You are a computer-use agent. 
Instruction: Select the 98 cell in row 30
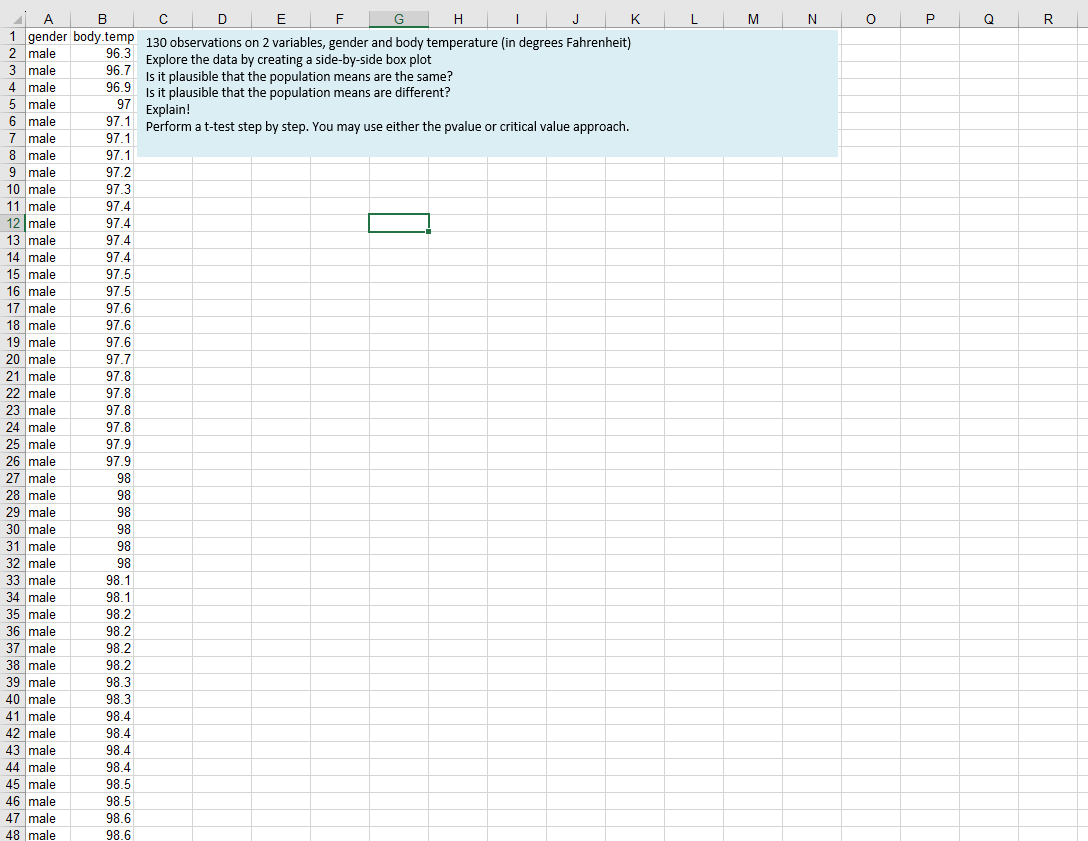[x=102, y=529]
